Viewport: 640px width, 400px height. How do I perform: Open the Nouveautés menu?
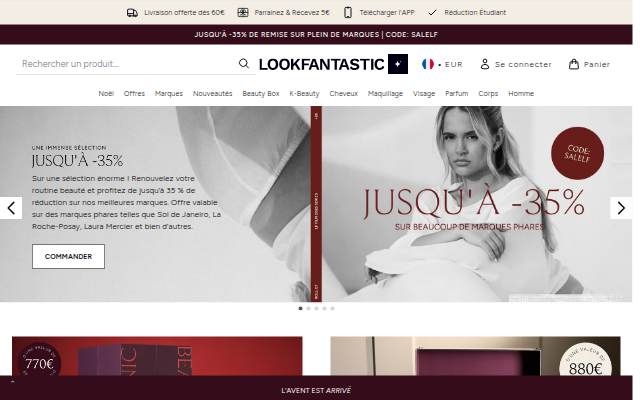(x=213, y=93)
